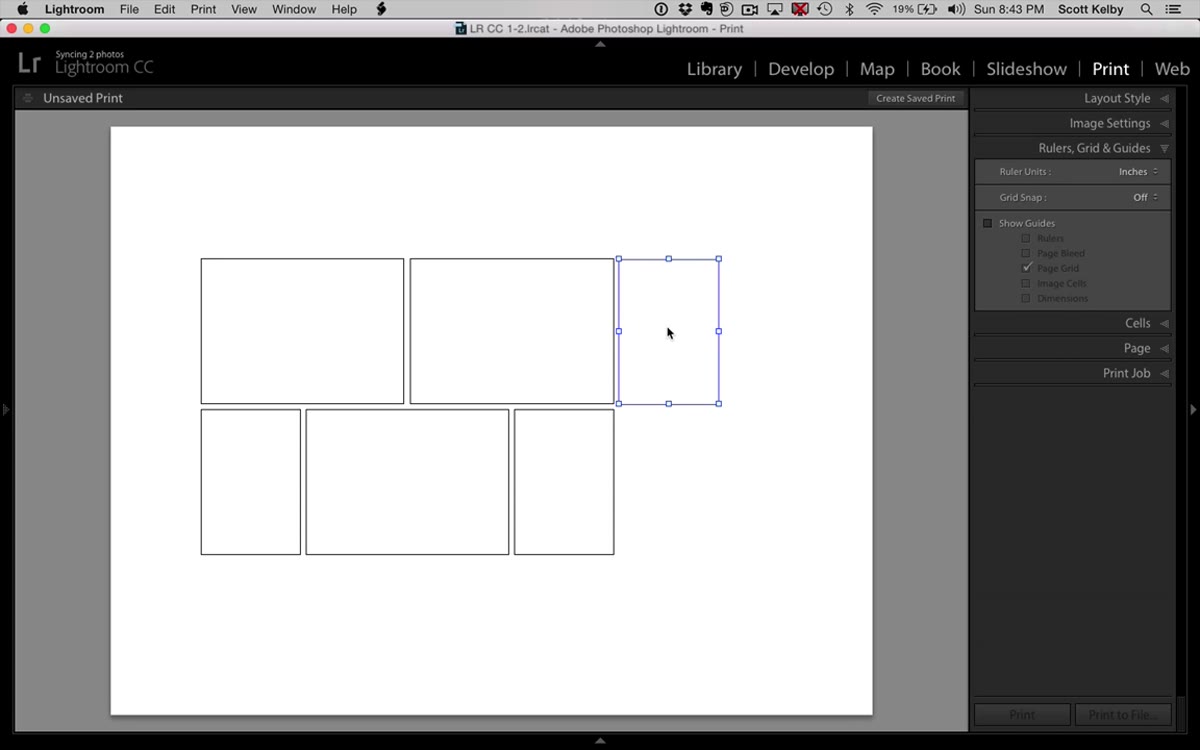Click the Sun 8:43 PM clock
The image size is (1200, 750).
point(1009,9)
